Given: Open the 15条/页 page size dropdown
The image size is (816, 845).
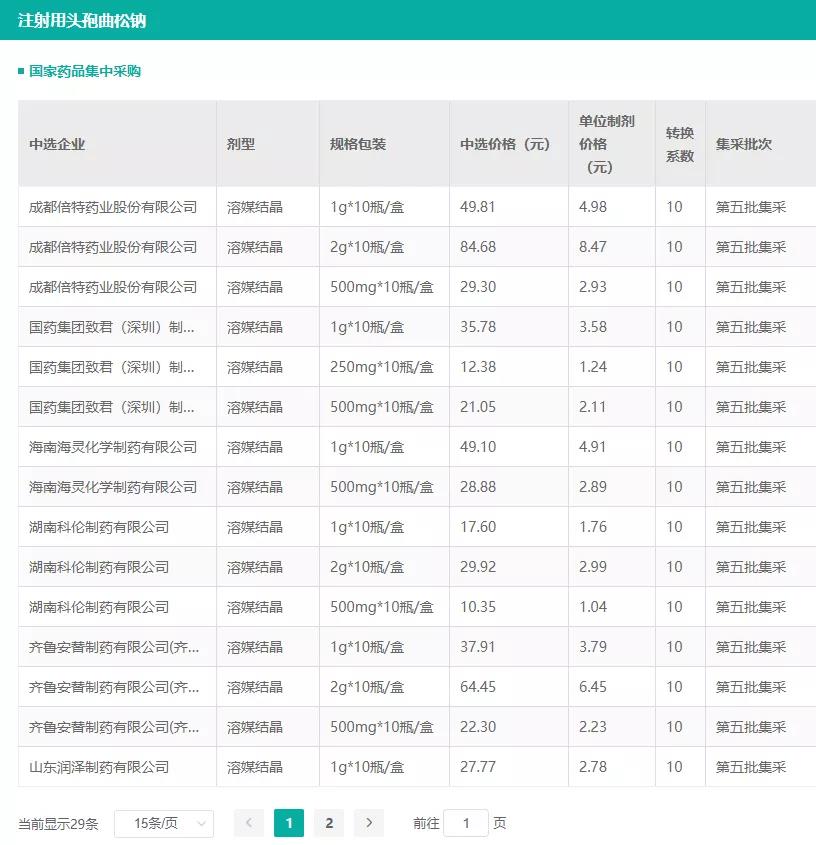Looking at the screenshot, I should pos(164,823).
